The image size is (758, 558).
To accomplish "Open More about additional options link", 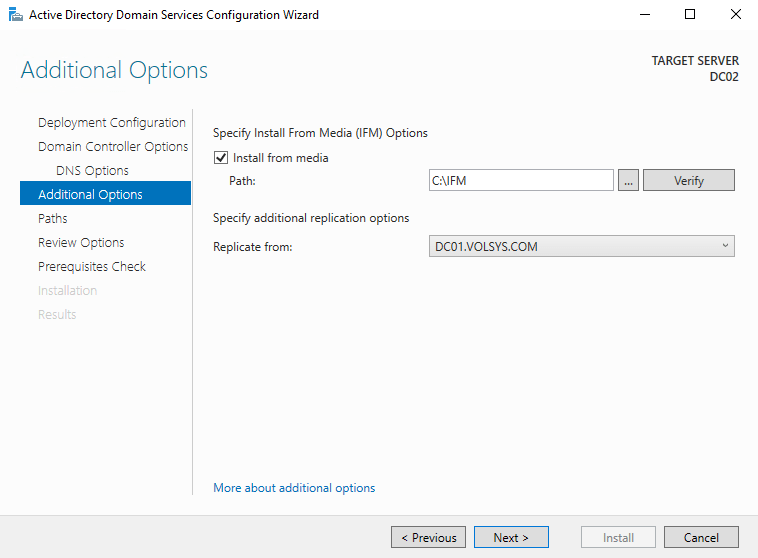I will 294,488.
